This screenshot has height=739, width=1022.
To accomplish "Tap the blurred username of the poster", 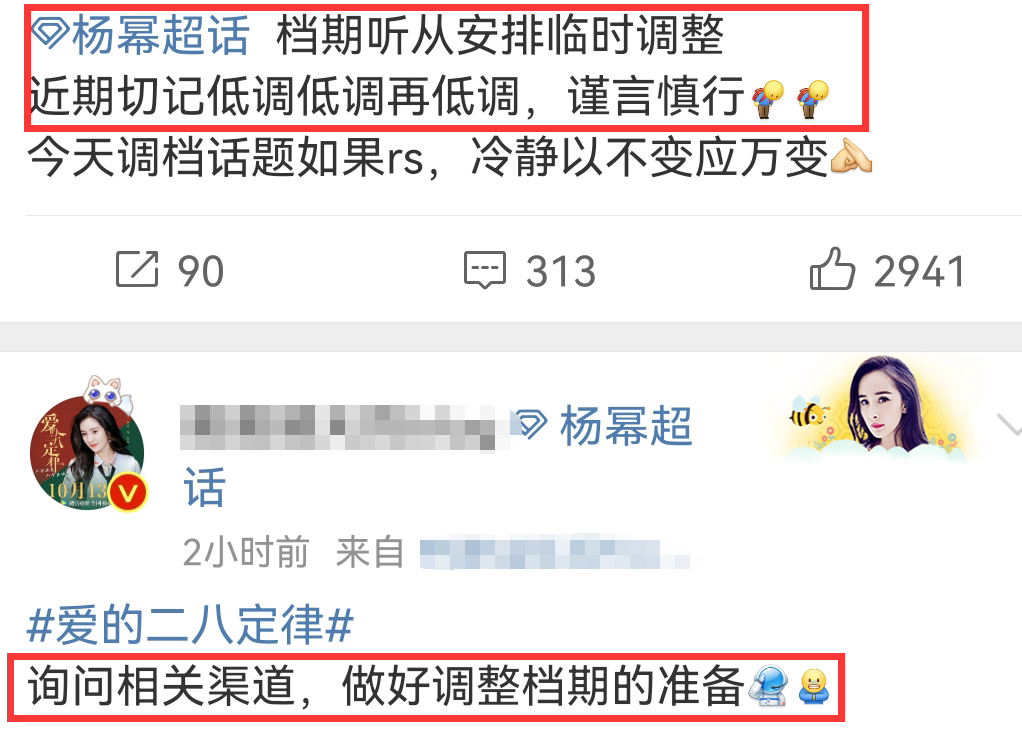I will point(337,427).
